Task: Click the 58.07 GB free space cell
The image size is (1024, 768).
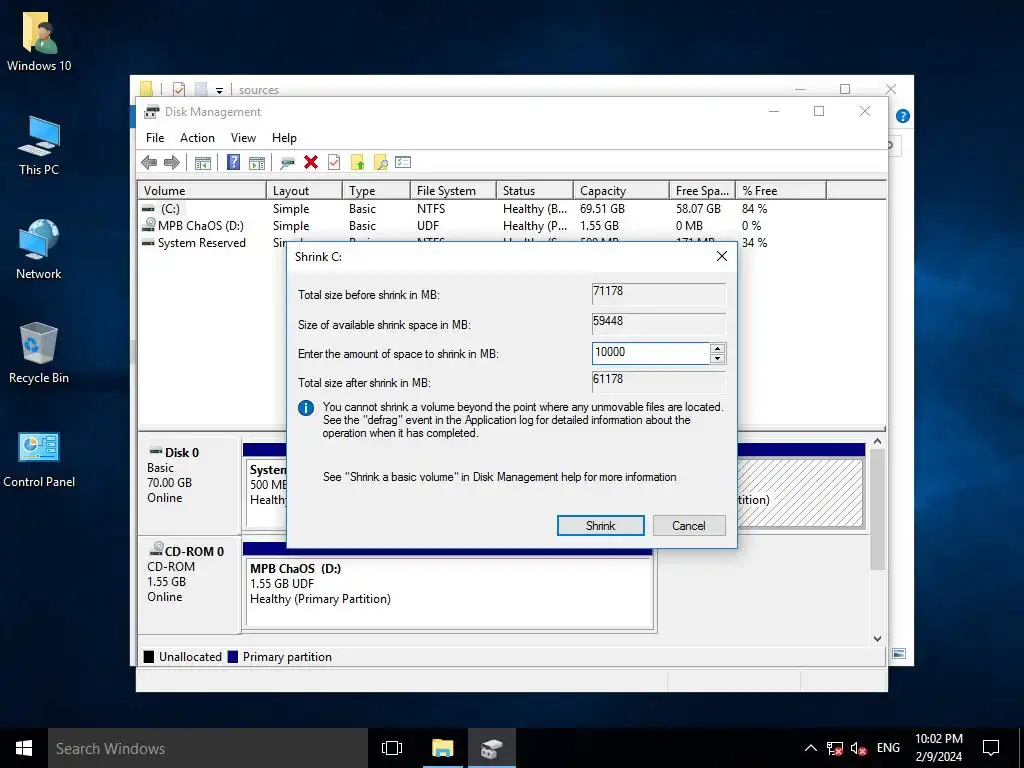Action: click(x=698, y=209)
